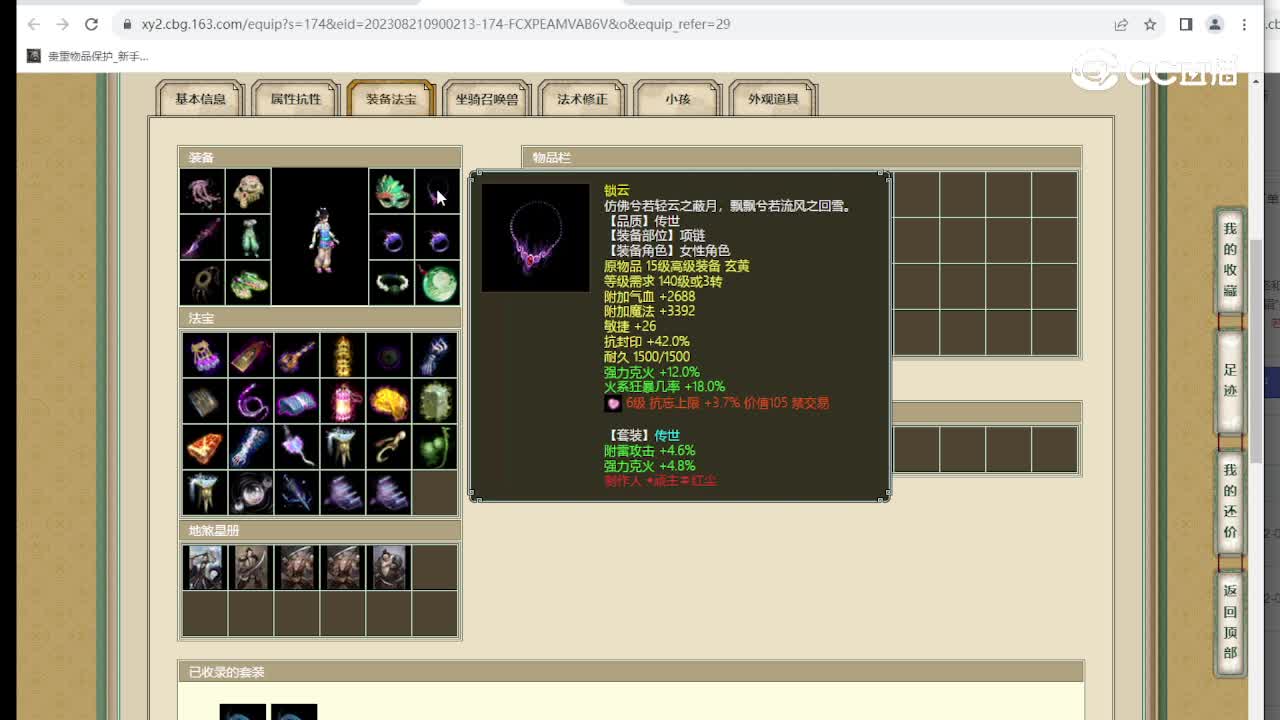Reload the current page

coord(91,24)
